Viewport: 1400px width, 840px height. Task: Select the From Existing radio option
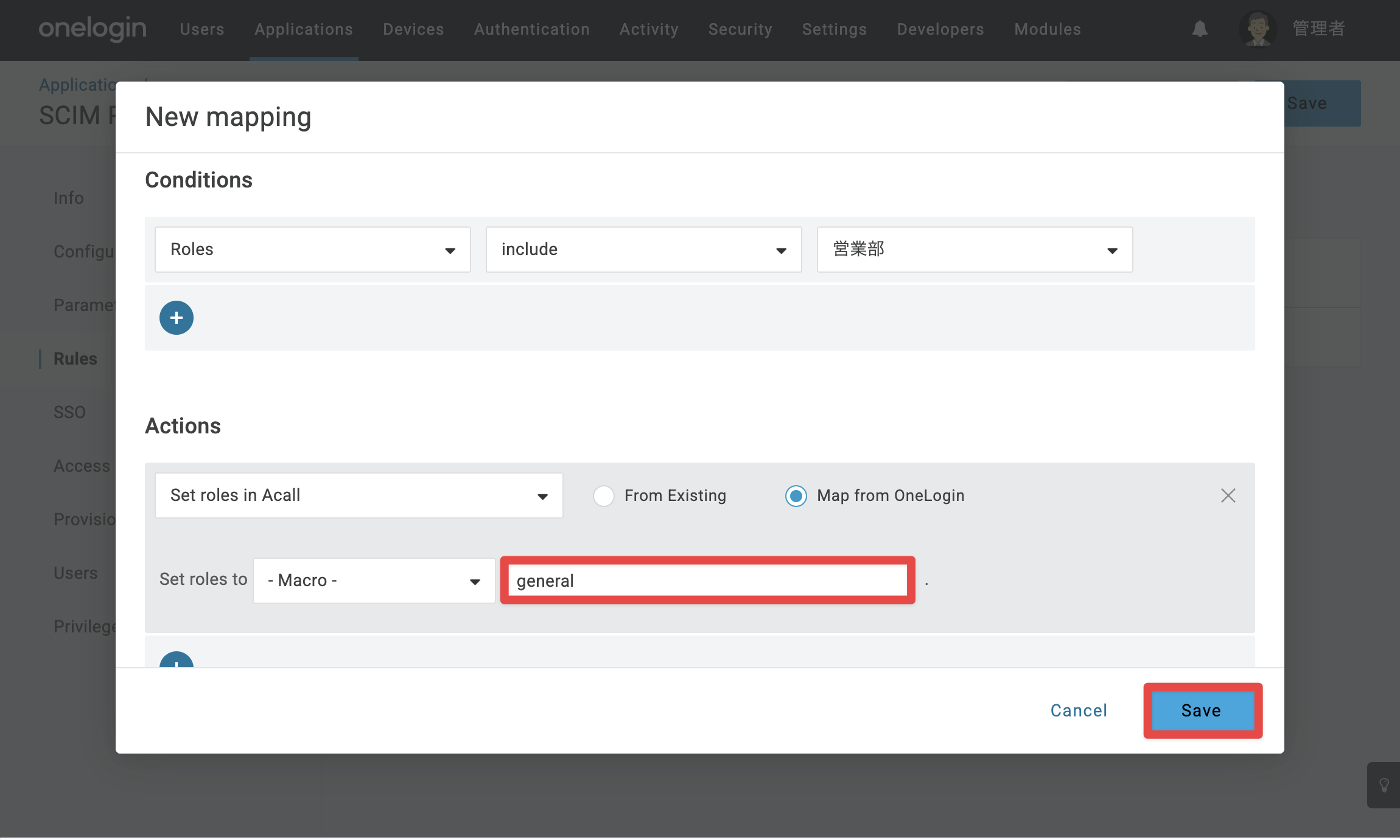(604, 496)
